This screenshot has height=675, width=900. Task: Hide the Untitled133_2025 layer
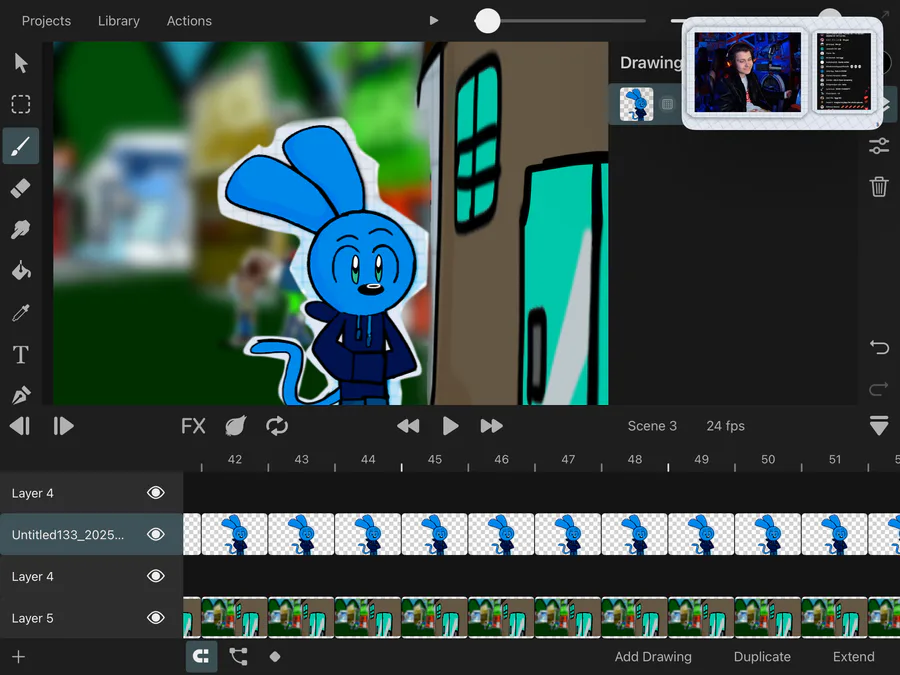click(156, 534)
